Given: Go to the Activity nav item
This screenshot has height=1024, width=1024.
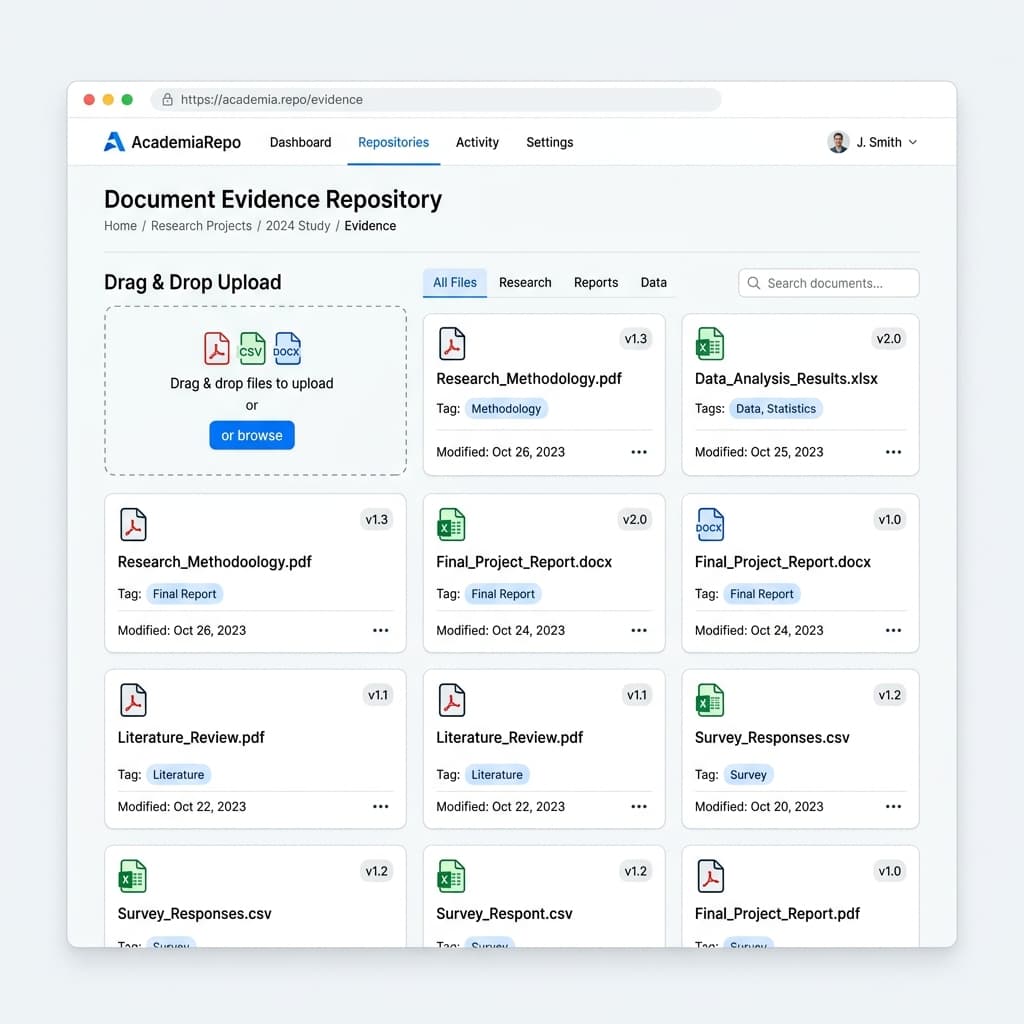Looking at the screenshot, I should 477,142.
